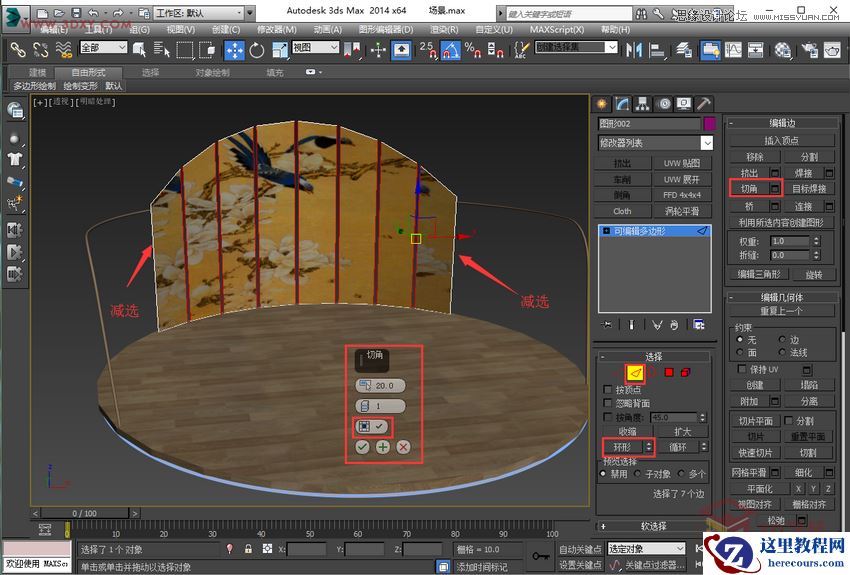
Task: Click the 插入顶点 button
Action: tap(781, 140)
